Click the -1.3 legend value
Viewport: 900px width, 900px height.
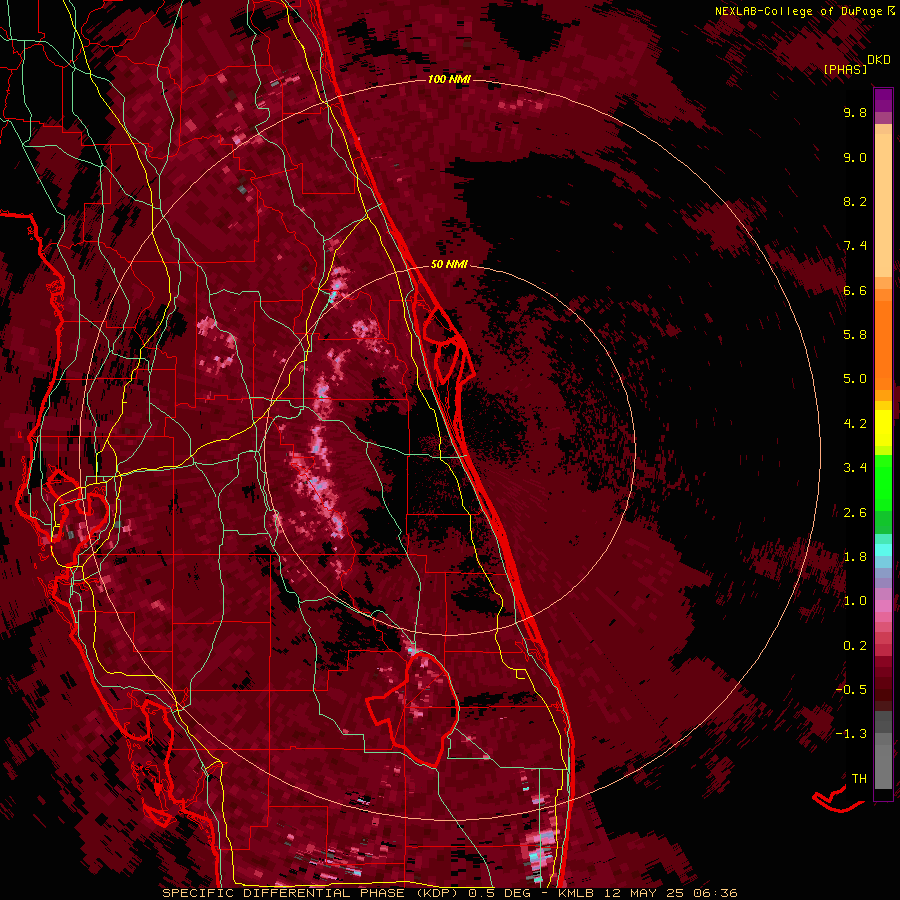851,734
